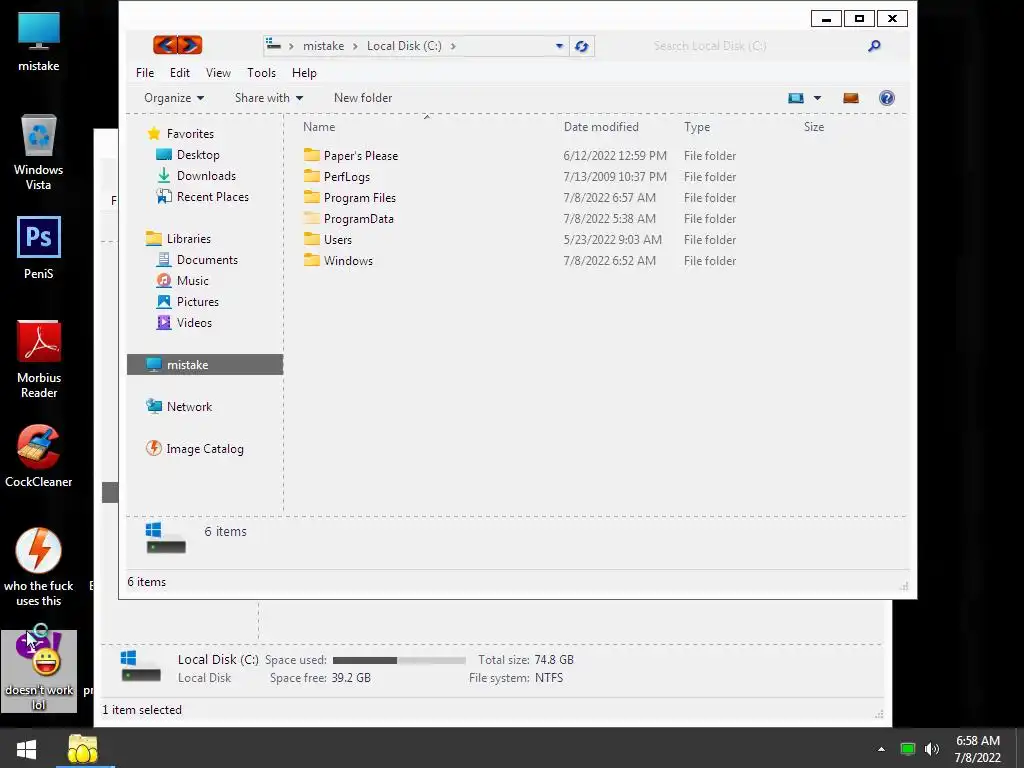The width and height of the screenshot is (1024, 768).
Task: Click the volume speaker tray icon
Action: 932,749
